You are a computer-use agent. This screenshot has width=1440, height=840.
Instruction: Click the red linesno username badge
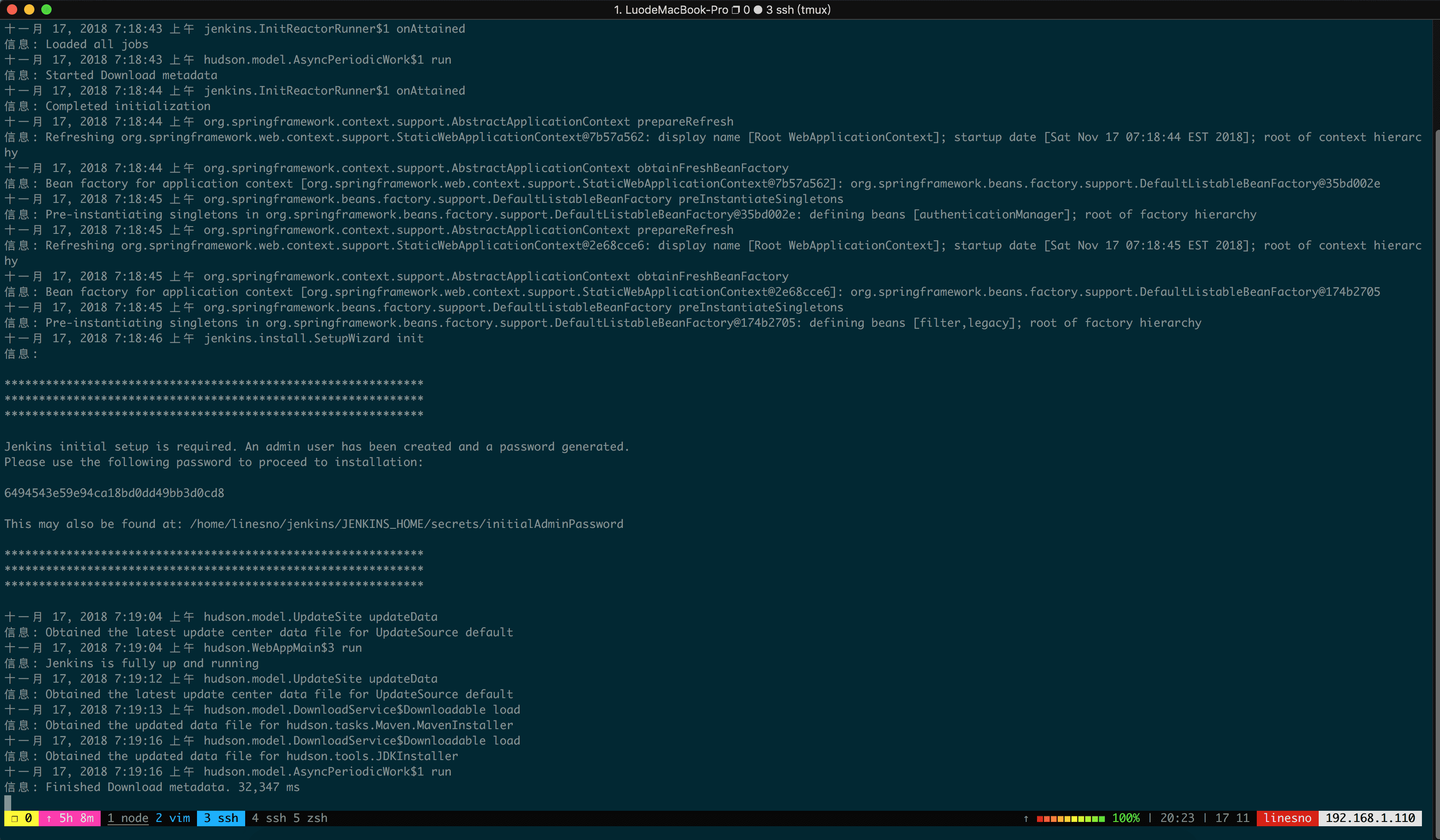[x=1287, y=818]
